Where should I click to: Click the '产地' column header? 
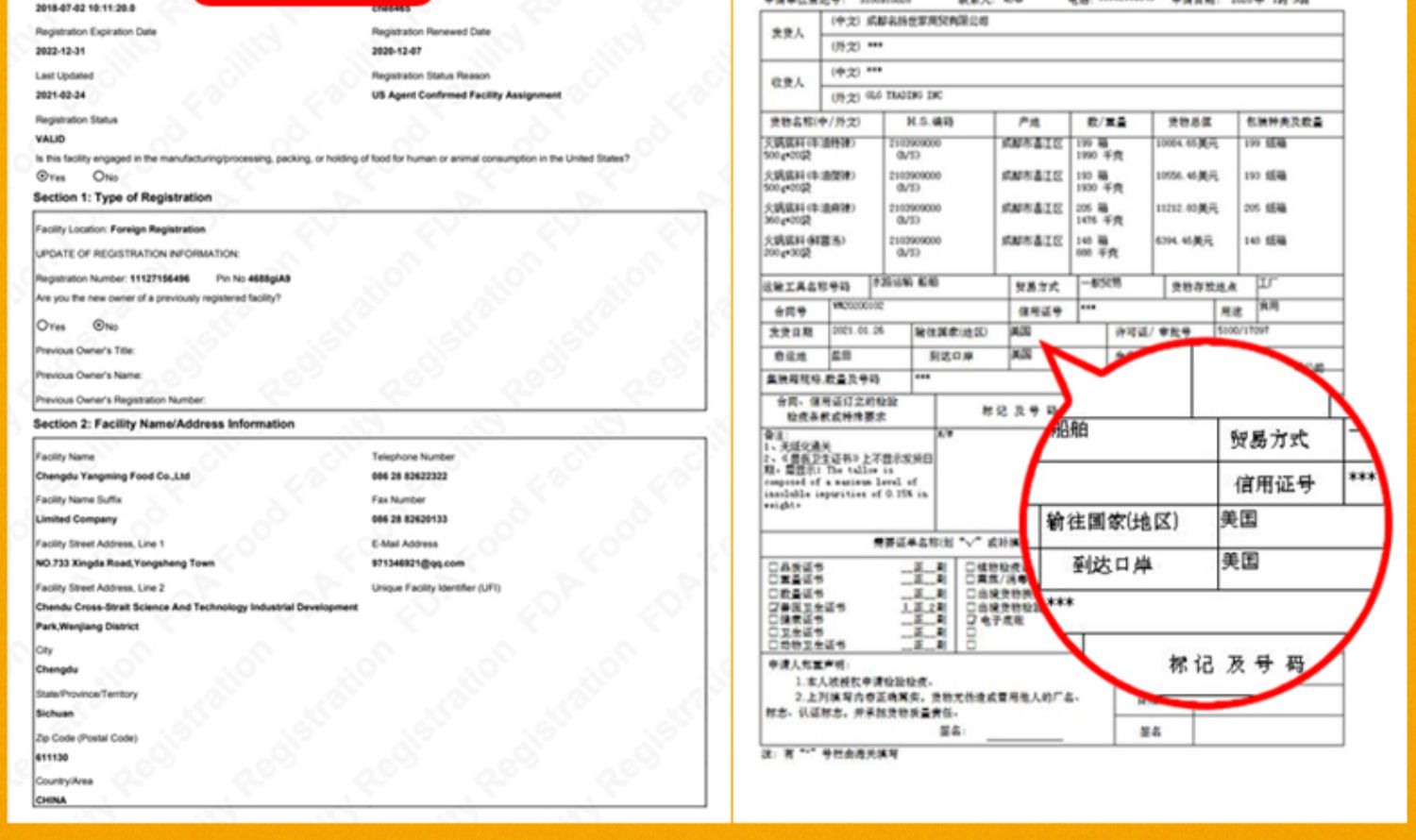pos(1029,123)
